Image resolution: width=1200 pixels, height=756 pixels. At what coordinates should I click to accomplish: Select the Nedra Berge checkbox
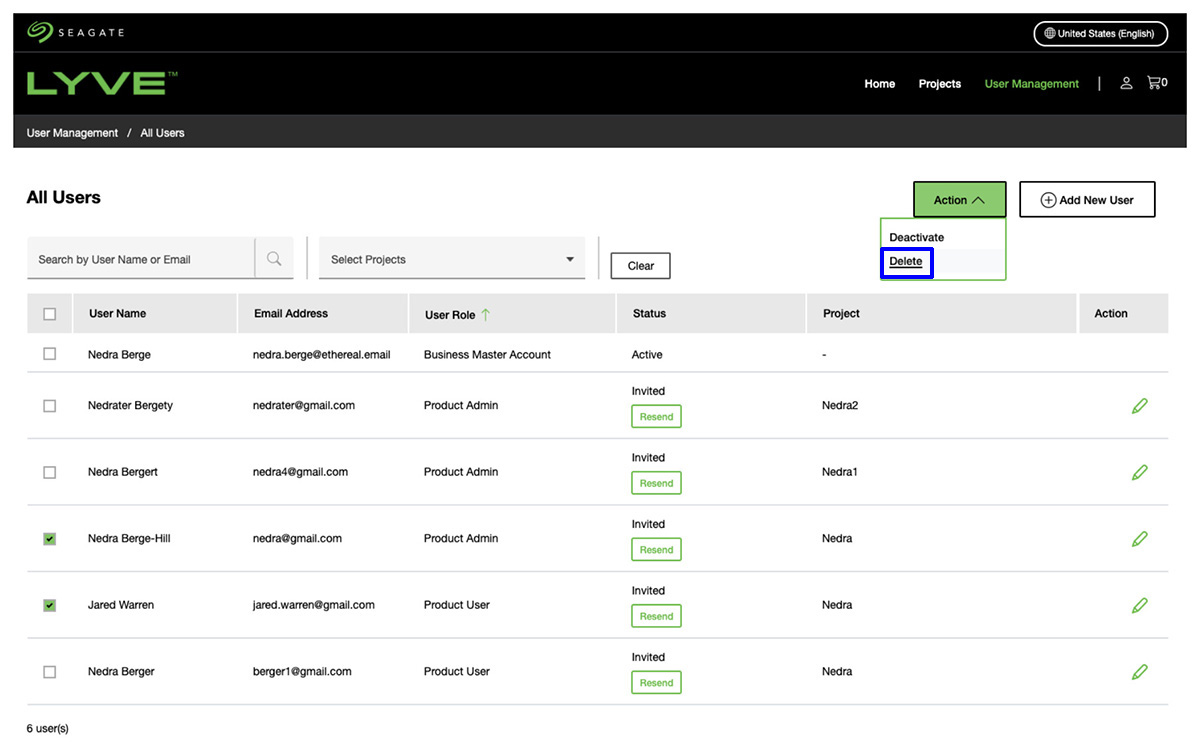50,354
